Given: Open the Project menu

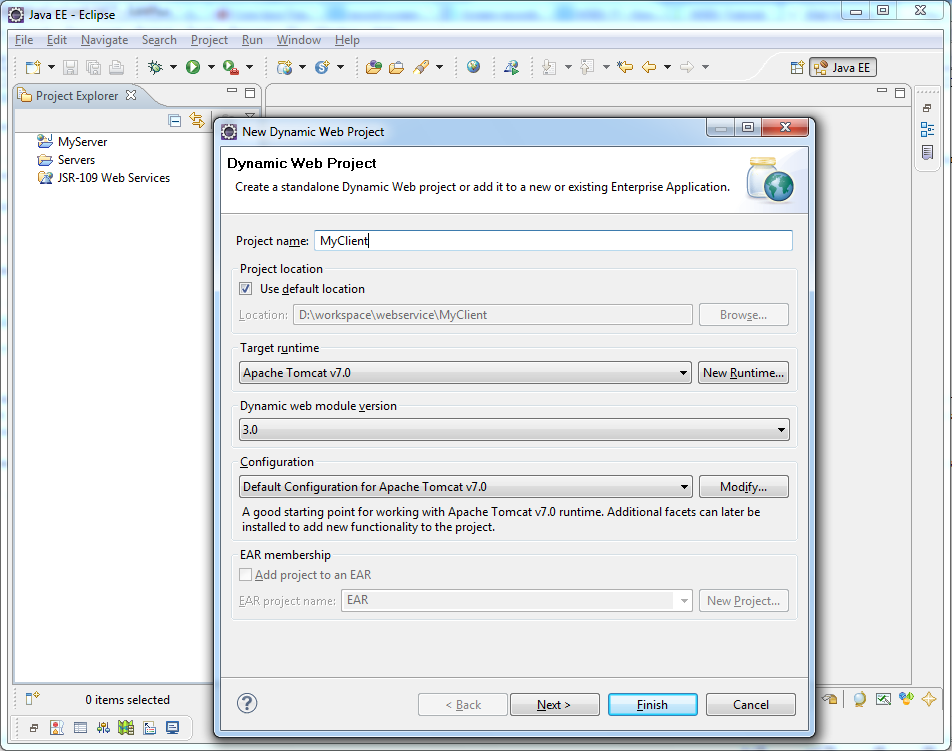Looking at the screenshot, I should coord(209,40).
